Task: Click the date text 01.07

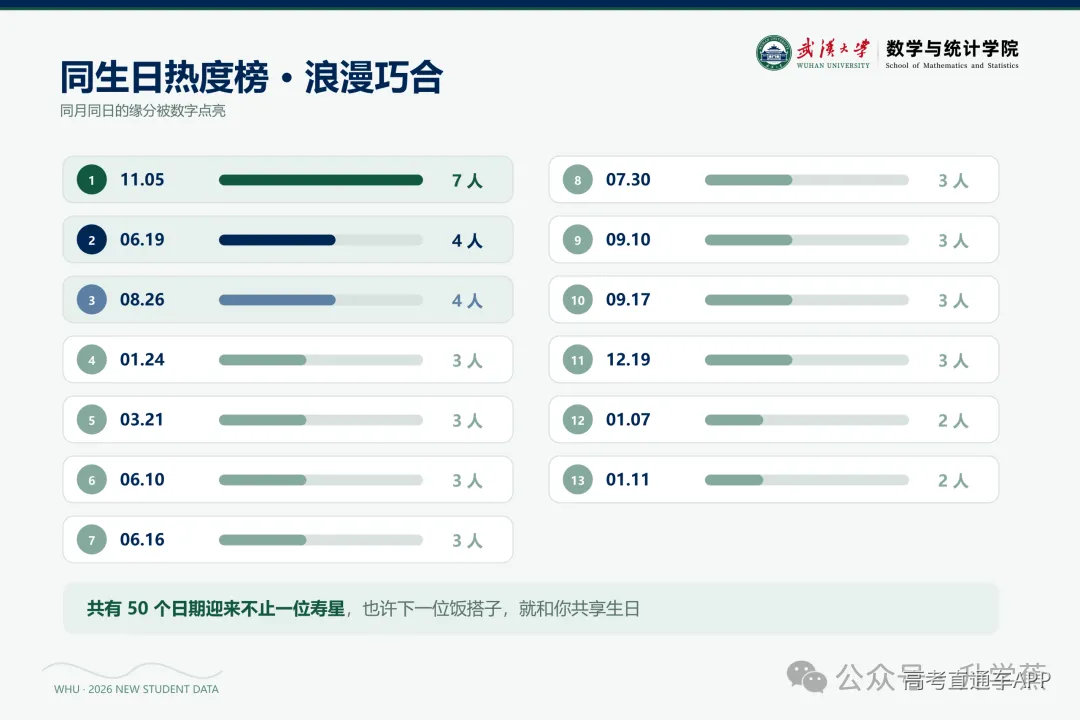Action: [628, 420]
